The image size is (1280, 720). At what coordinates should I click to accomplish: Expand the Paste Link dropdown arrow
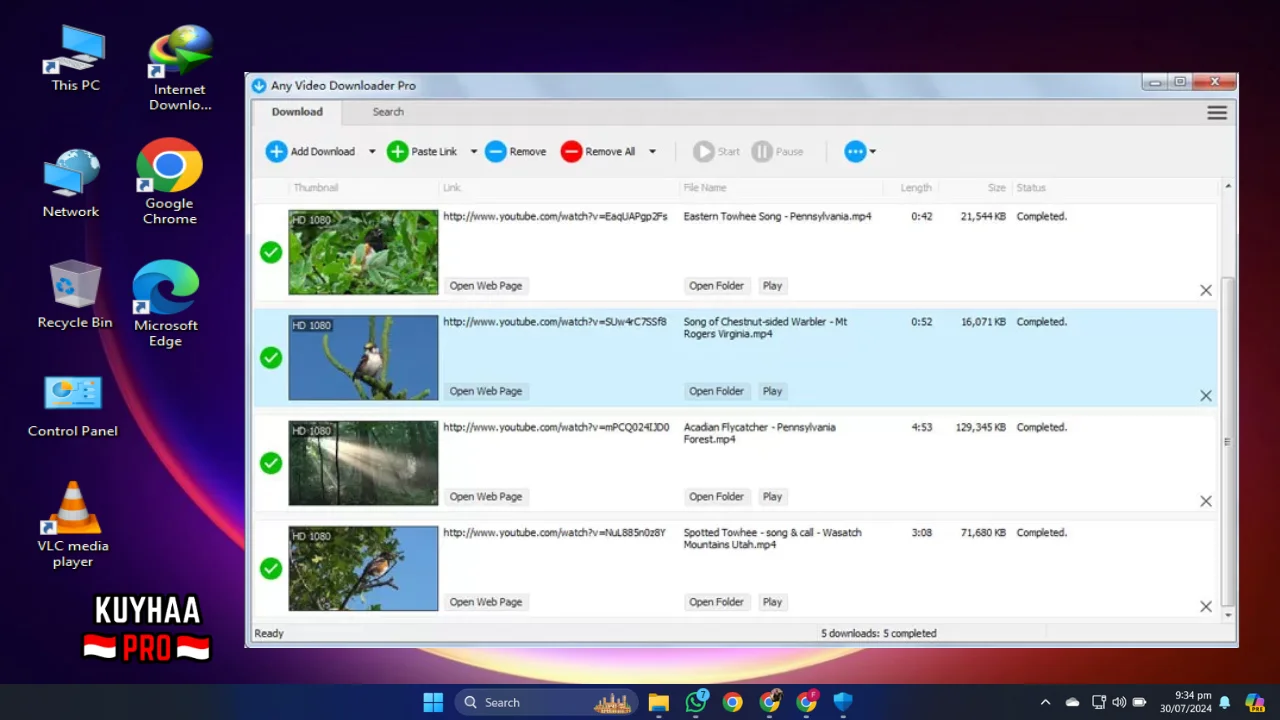474,152
